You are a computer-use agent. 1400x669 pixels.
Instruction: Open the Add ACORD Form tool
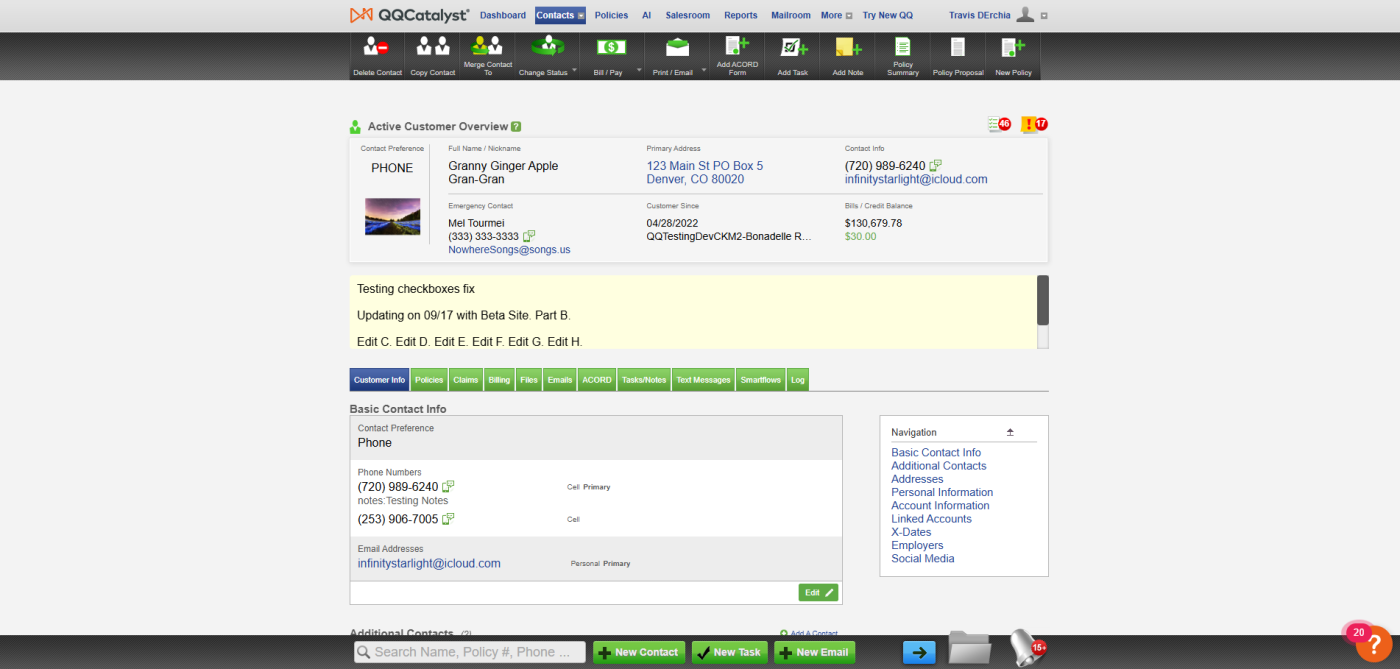pos(737,47)
